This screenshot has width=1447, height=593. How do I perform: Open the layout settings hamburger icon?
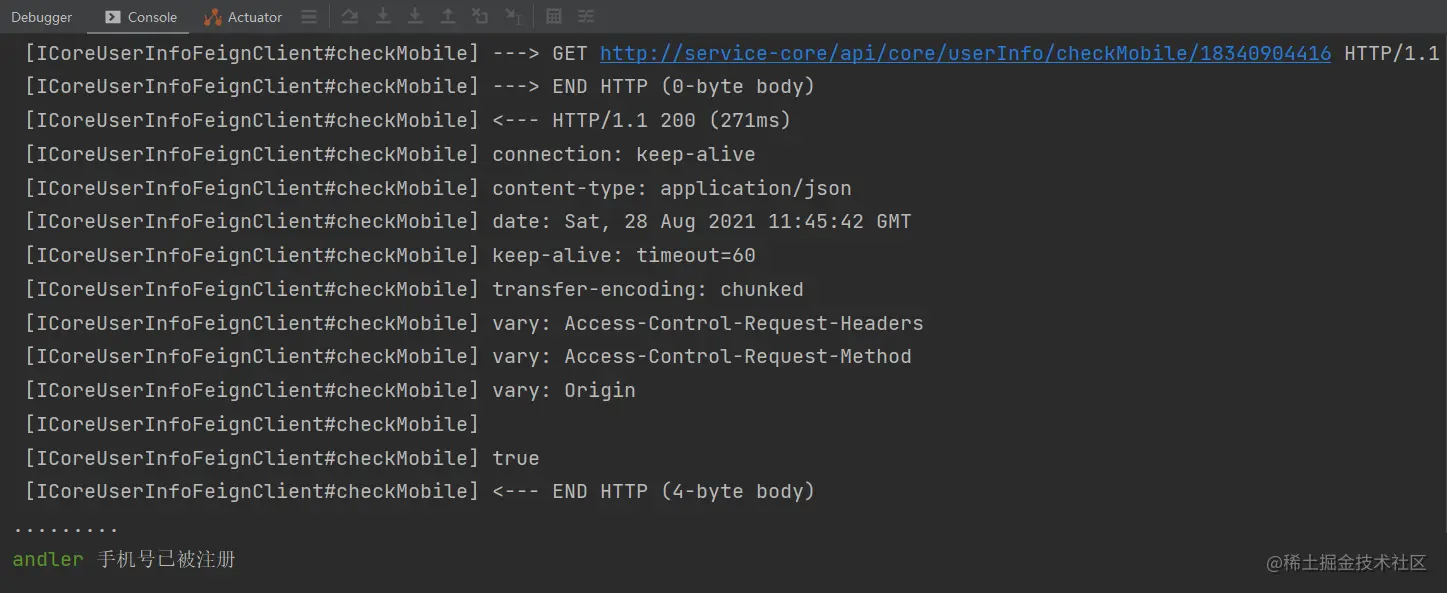[x=309, y=17]
